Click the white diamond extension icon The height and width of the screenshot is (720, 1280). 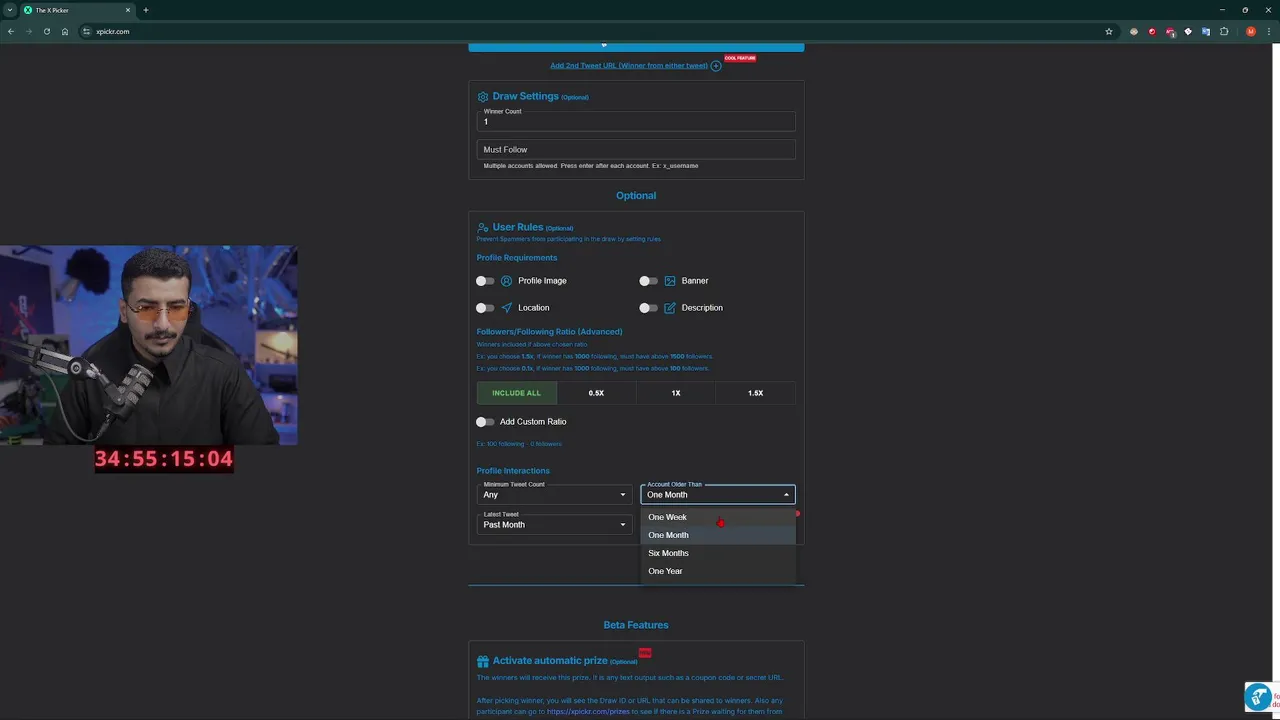[1188, 31]
